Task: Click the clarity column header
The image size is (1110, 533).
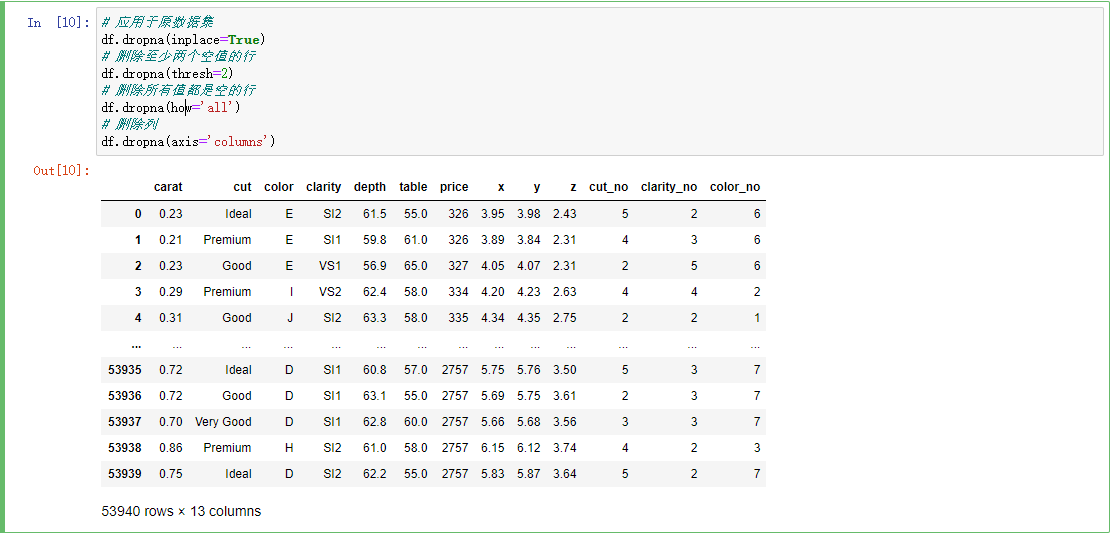Action: point(324,188)
